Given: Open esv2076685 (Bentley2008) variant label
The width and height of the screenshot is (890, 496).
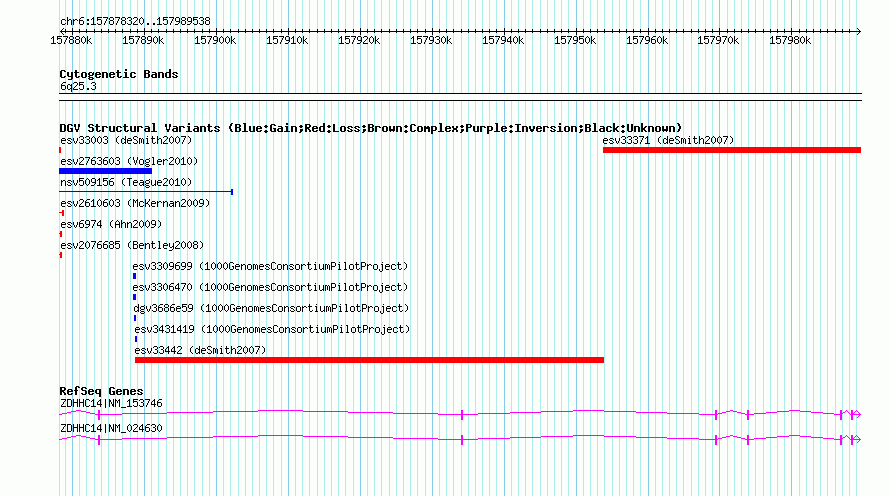Looking at the screenshot, I should click(x=132, y=245).
